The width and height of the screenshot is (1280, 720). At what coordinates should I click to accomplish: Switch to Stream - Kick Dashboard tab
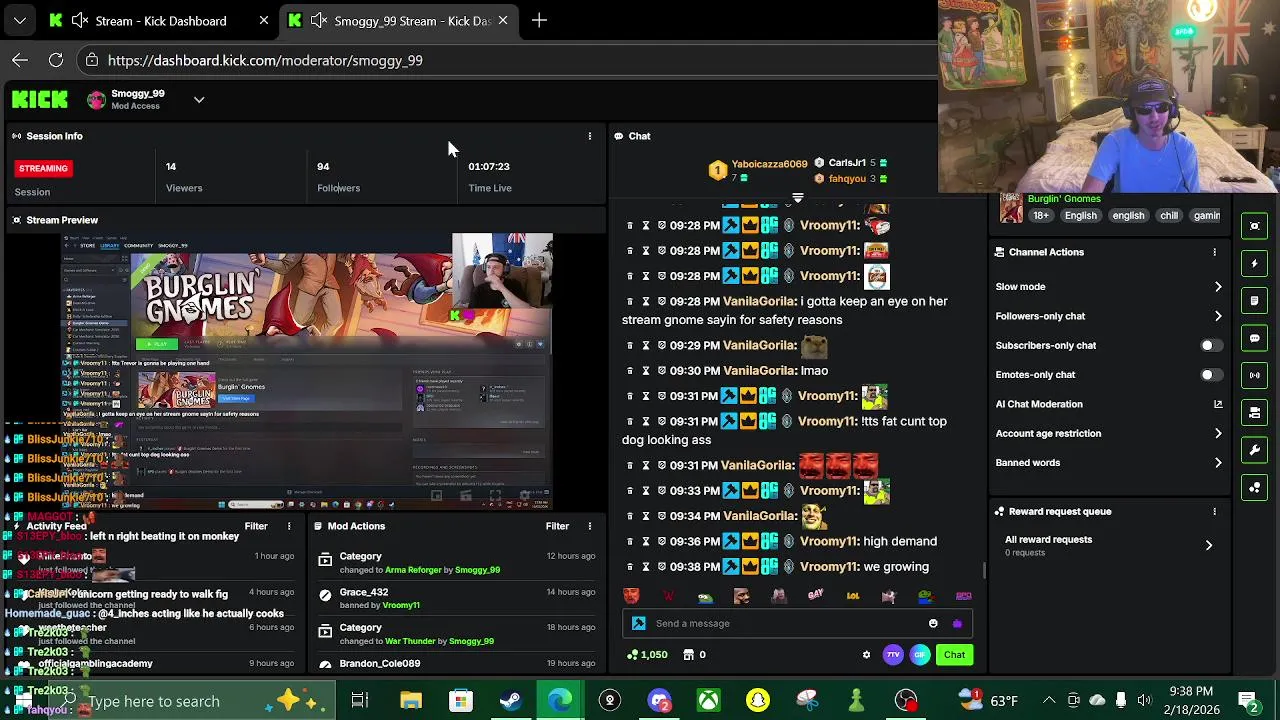(160, 20)
